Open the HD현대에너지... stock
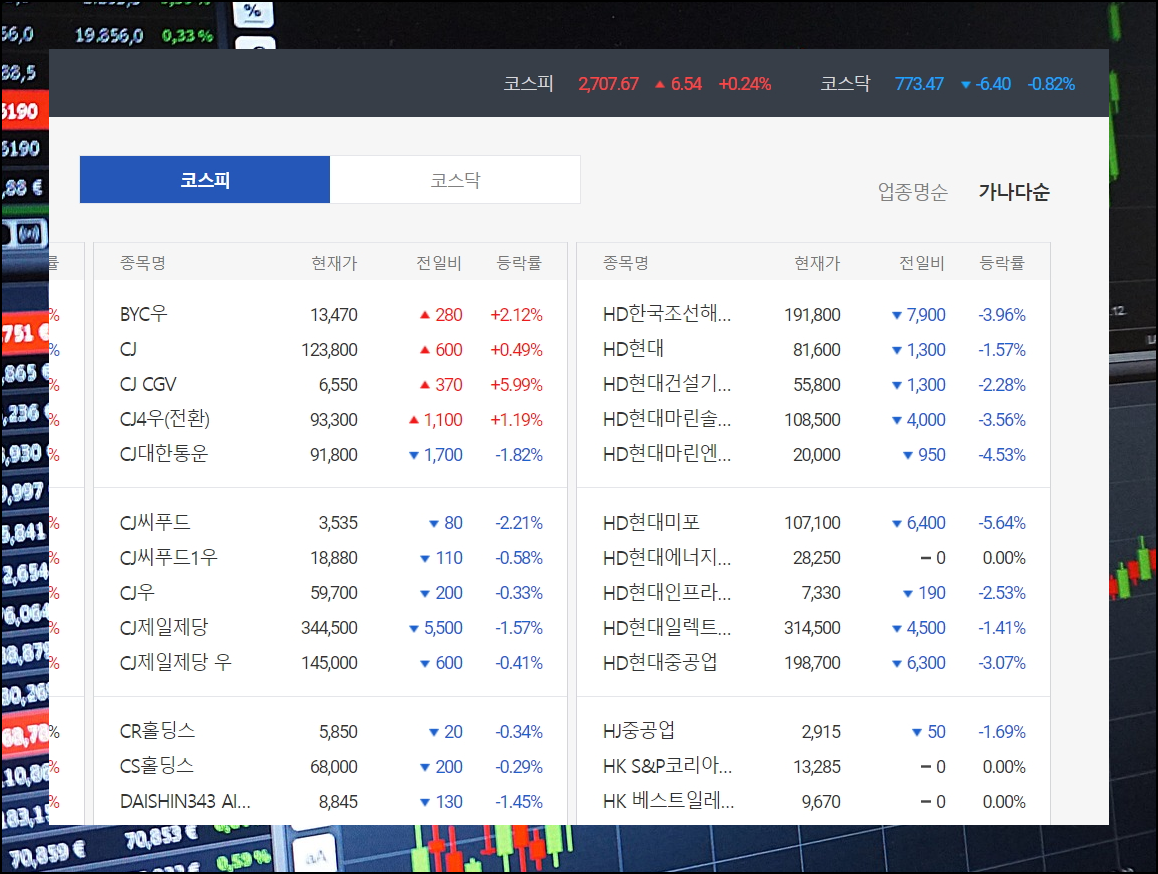The height and width of the screenshot is (874, 1158). [667, 557]
